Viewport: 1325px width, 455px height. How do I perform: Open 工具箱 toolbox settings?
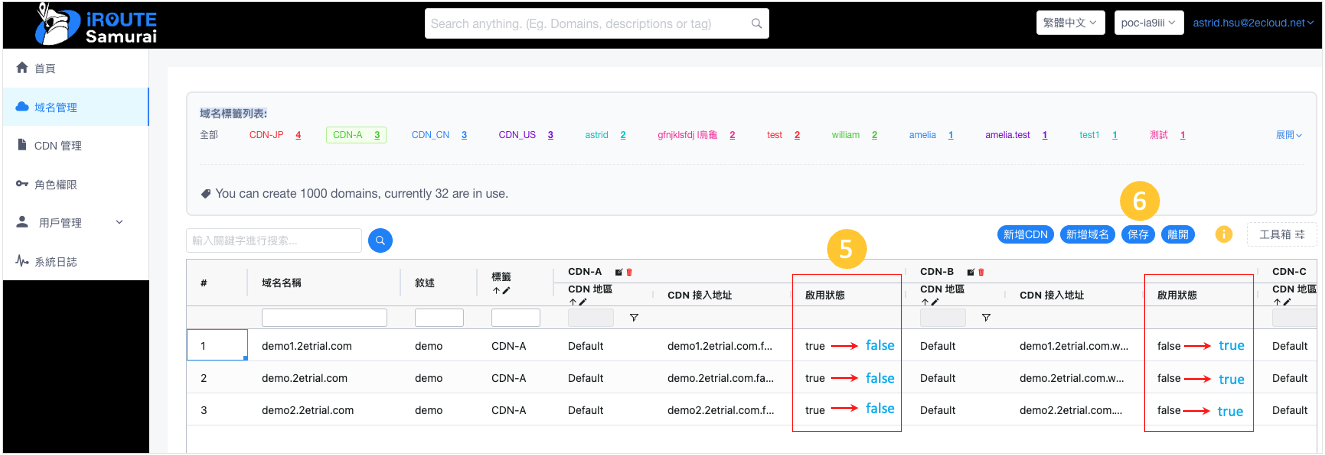[1281, 234]
